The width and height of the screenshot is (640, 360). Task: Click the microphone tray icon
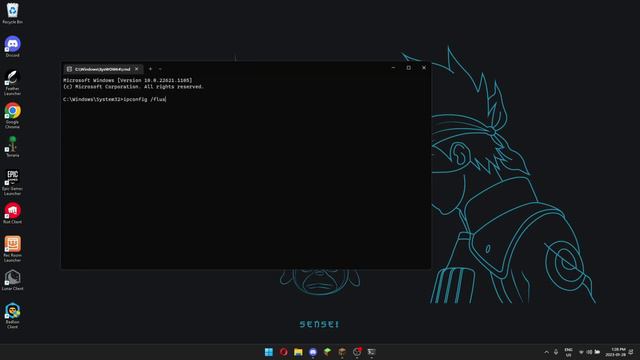(x=556, y=352)
